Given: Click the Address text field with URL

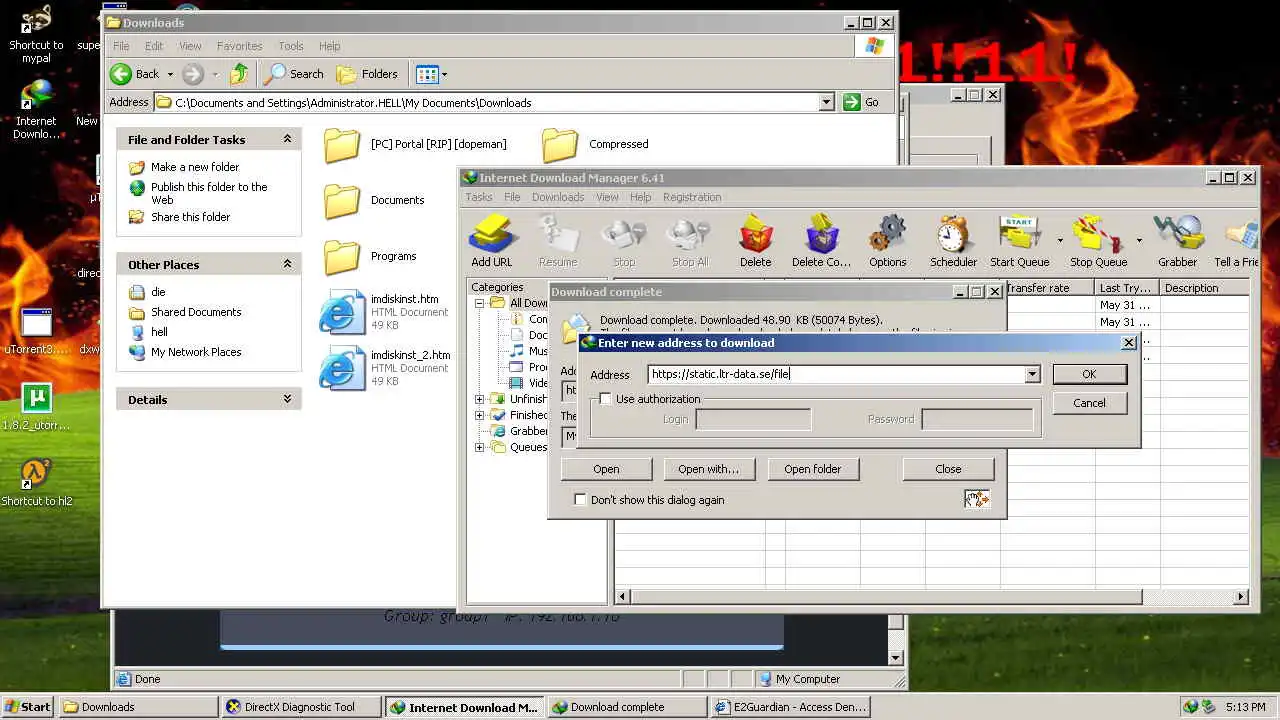Looking at the screenshot, I should [x=836, y=374].
